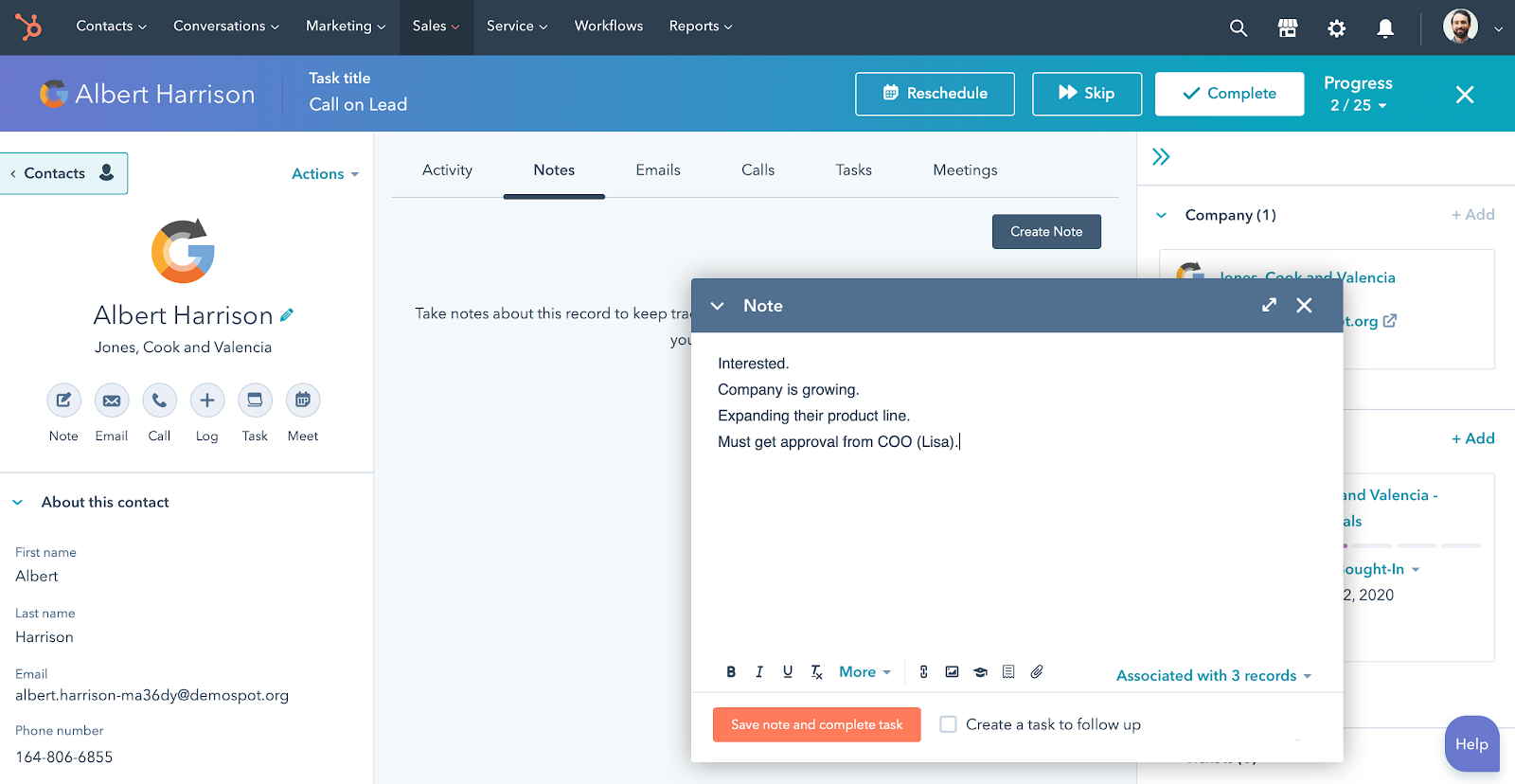This screenshot has width=1515, height=784.
Task: Check Create a task to follow up
Action: [948, 724]
